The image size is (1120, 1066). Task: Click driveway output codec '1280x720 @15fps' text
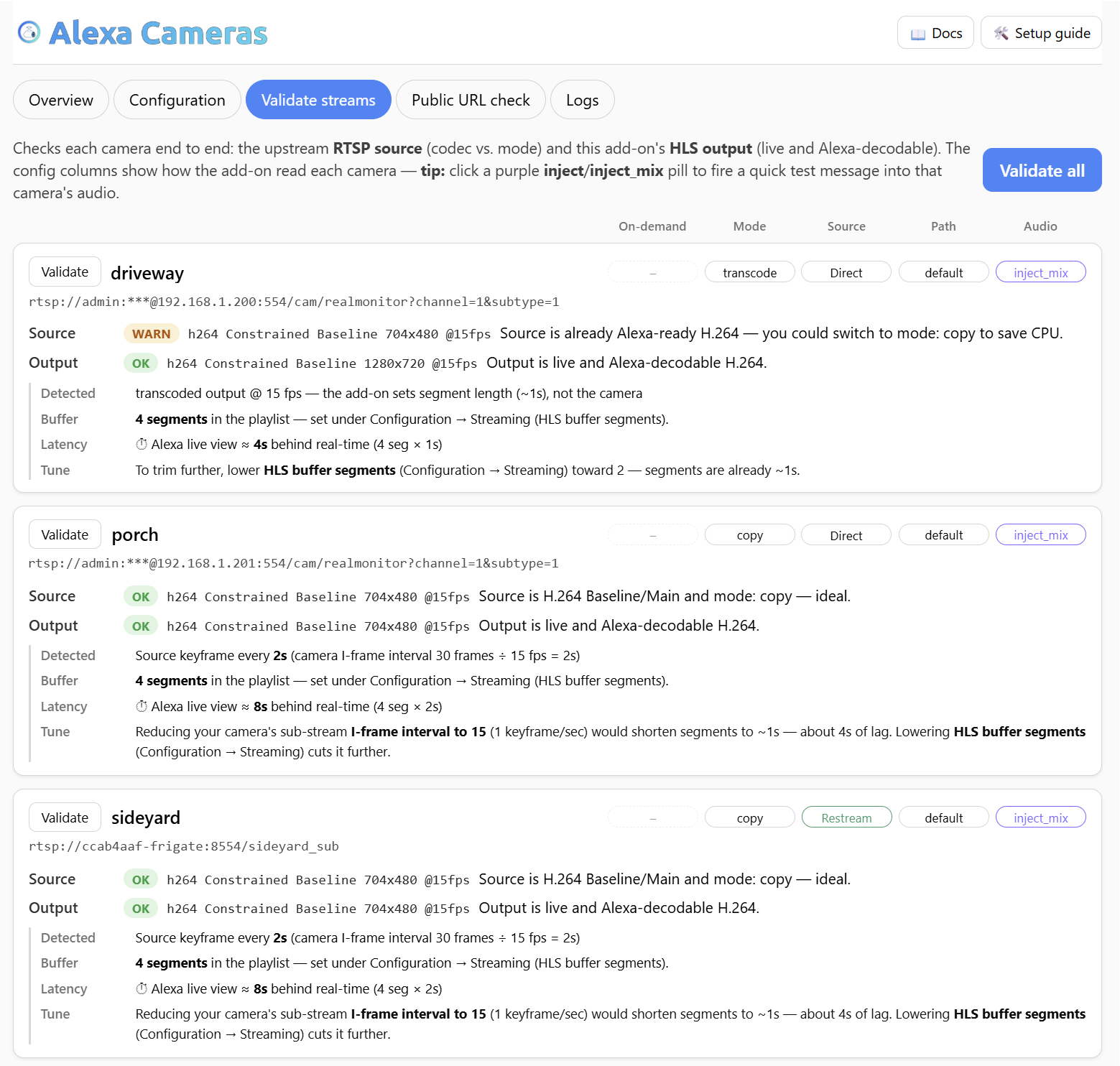pyautogui.click(x=420, y=363)
